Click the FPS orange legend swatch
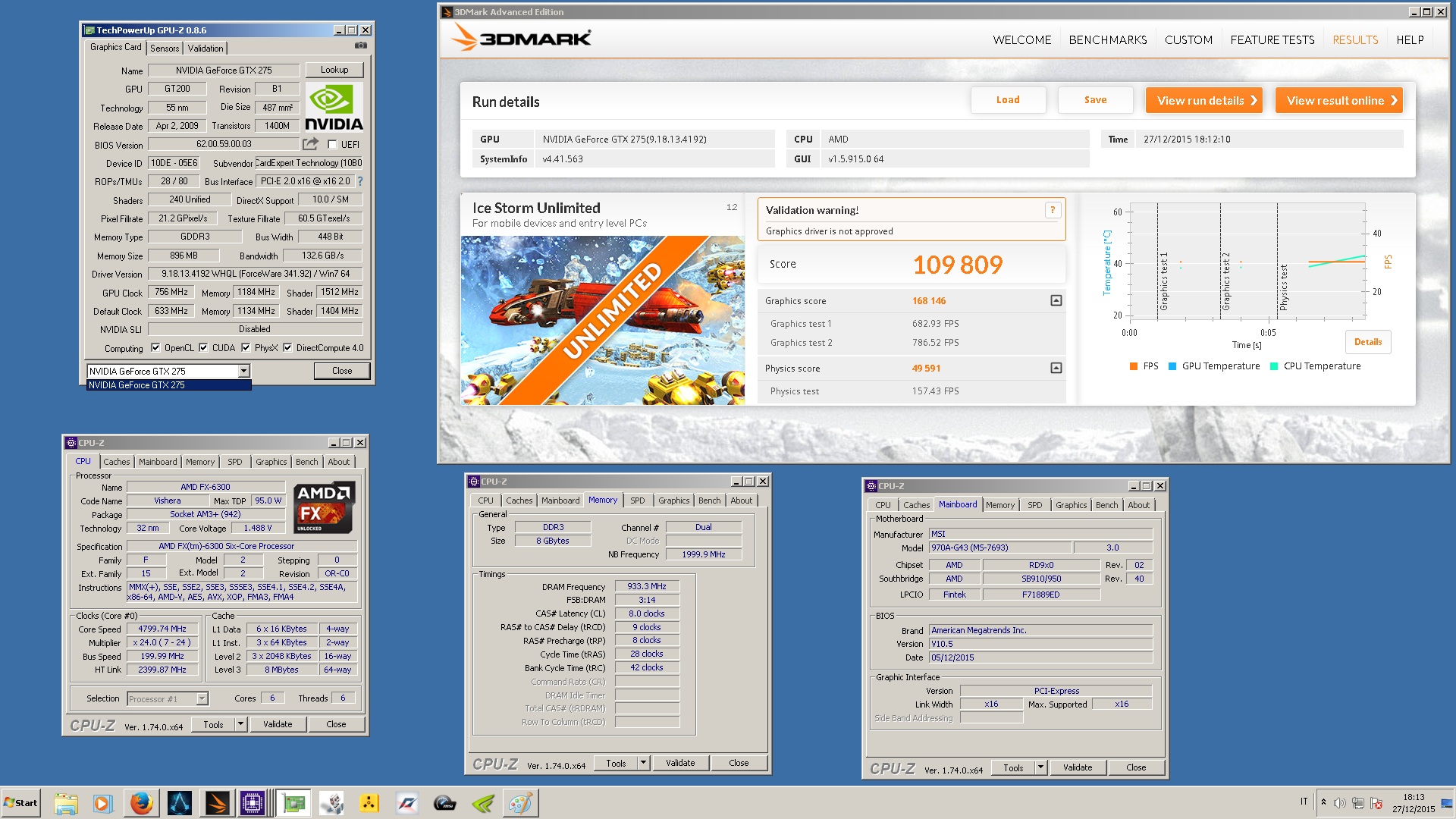This screenshot has height=819, width=1456. click(x=1134, y=366)
